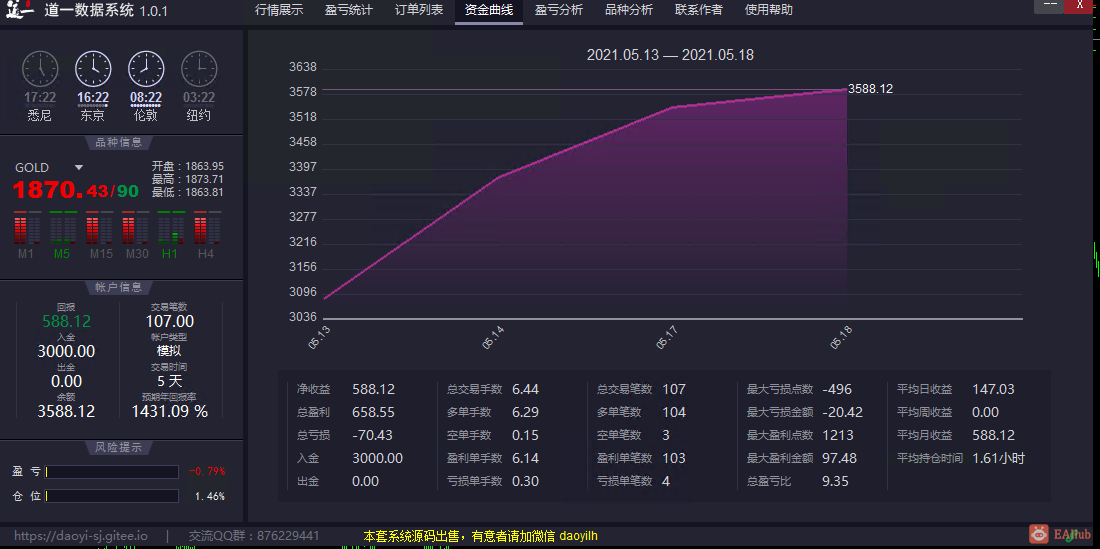Click the 总盈利 658.55 statistic
This screenshot has width=1100, height=549.
[346, 412]
